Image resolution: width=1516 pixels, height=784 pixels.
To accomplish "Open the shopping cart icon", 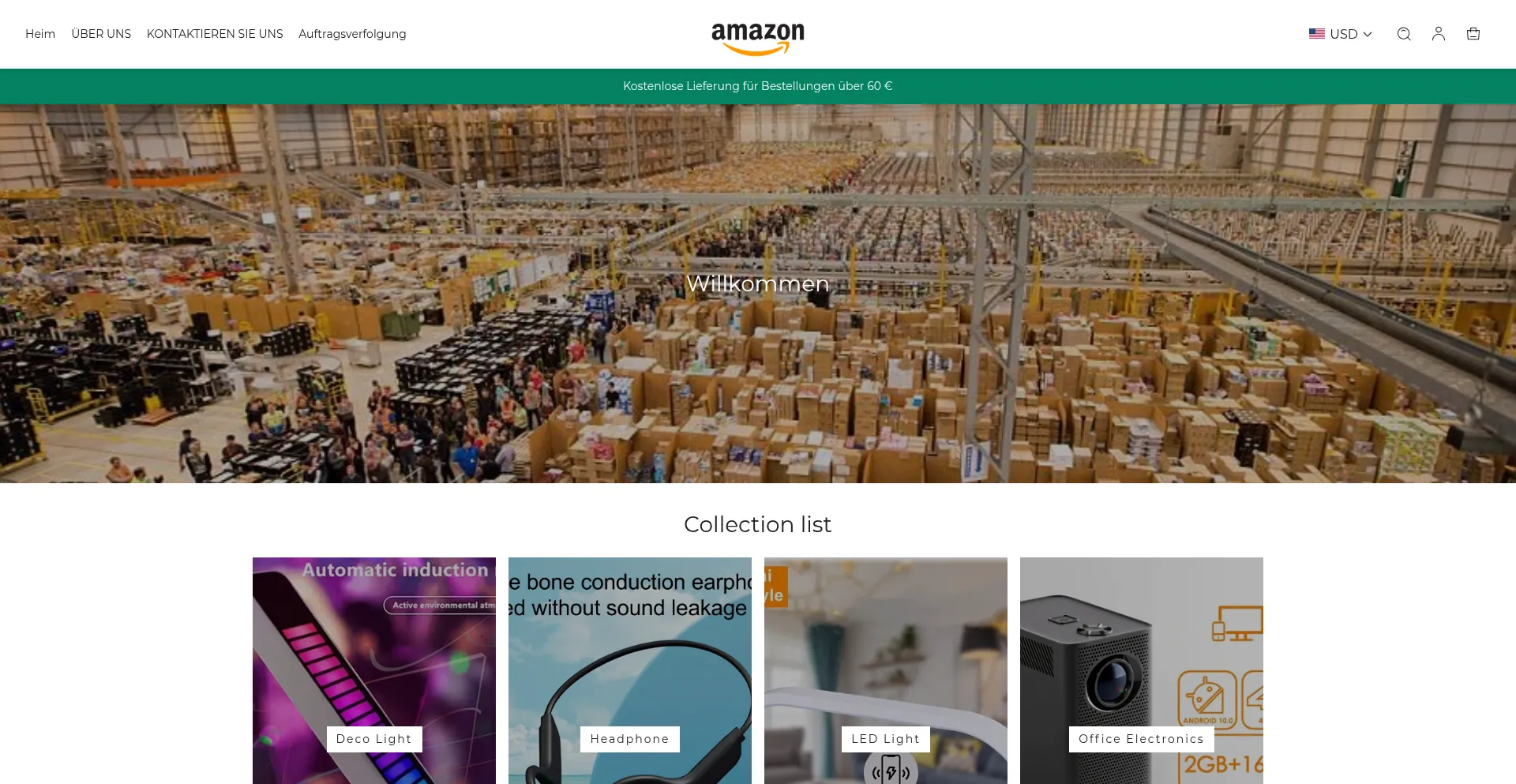I will click(1473, 34).
